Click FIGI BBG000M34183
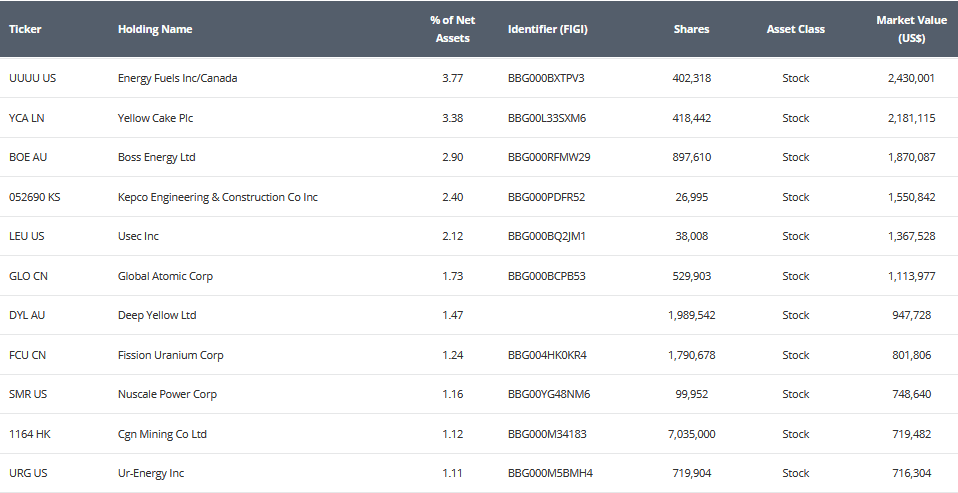 coord(547,434)
